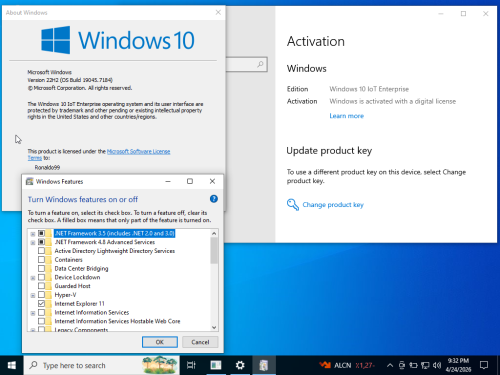Expand the Device Lockdown tree node
Screen dimensions: 500x375
click(x=33, y=278)
